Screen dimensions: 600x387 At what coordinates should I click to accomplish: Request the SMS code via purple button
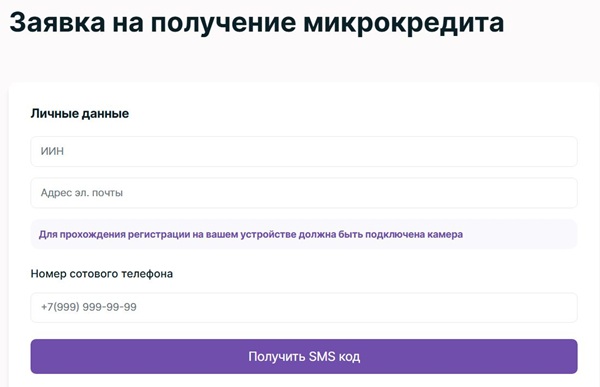(304, 356)
